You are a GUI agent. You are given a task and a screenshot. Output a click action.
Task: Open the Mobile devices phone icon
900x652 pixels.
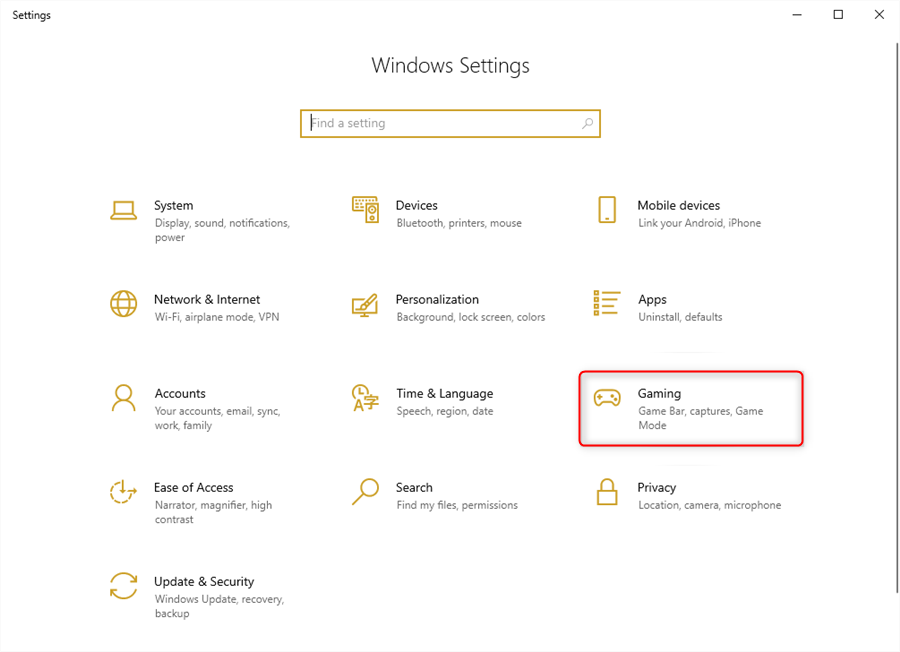pos(607,209)
